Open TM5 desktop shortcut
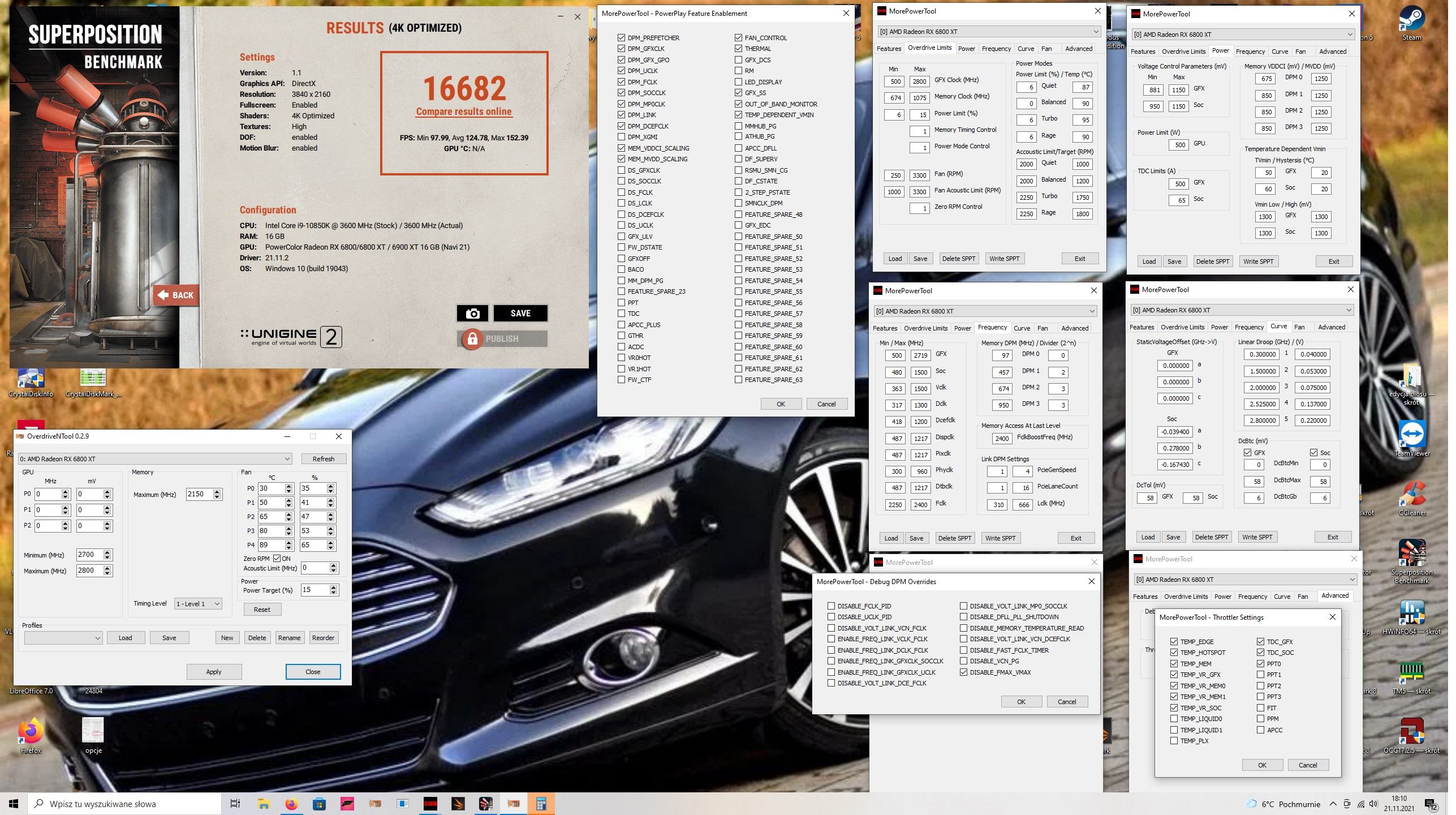Viewport: 1456px width, 815px height. 1412,676
